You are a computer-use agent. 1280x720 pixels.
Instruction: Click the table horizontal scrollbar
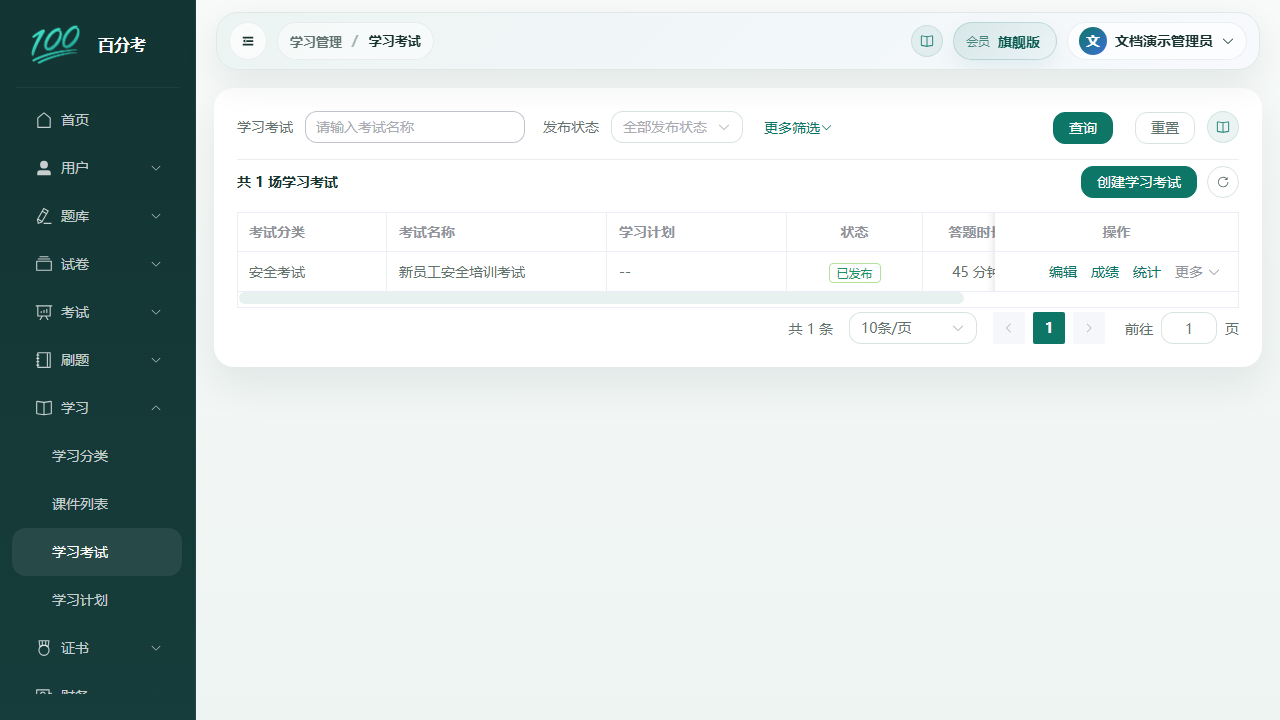[601, 298]
